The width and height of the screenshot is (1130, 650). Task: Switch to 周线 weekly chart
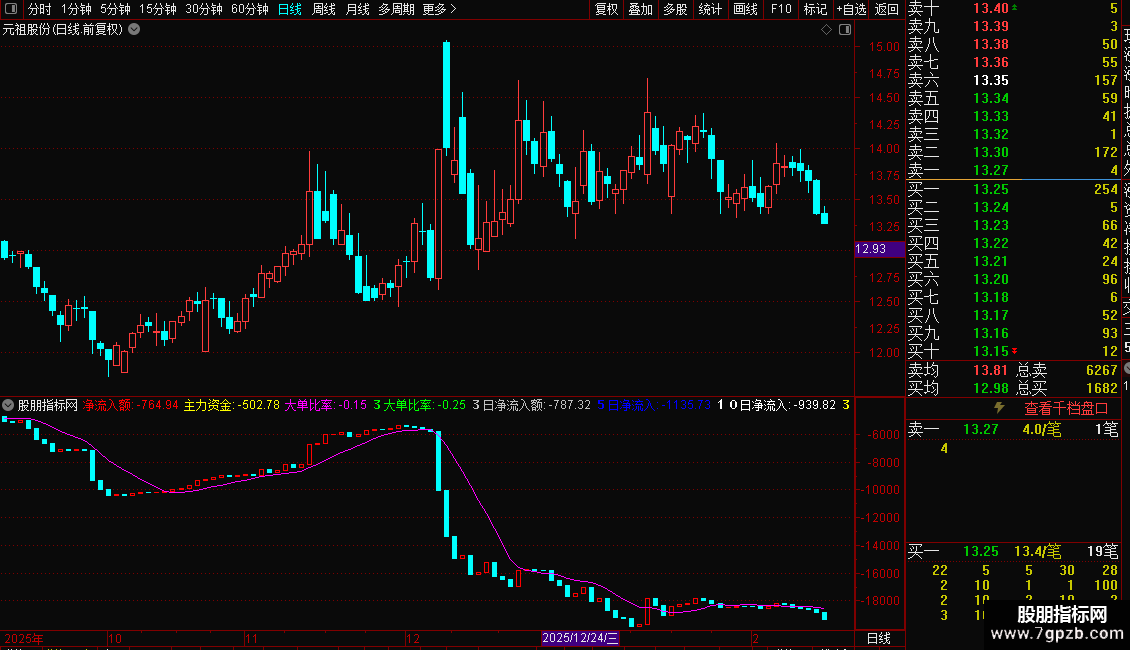324,9
